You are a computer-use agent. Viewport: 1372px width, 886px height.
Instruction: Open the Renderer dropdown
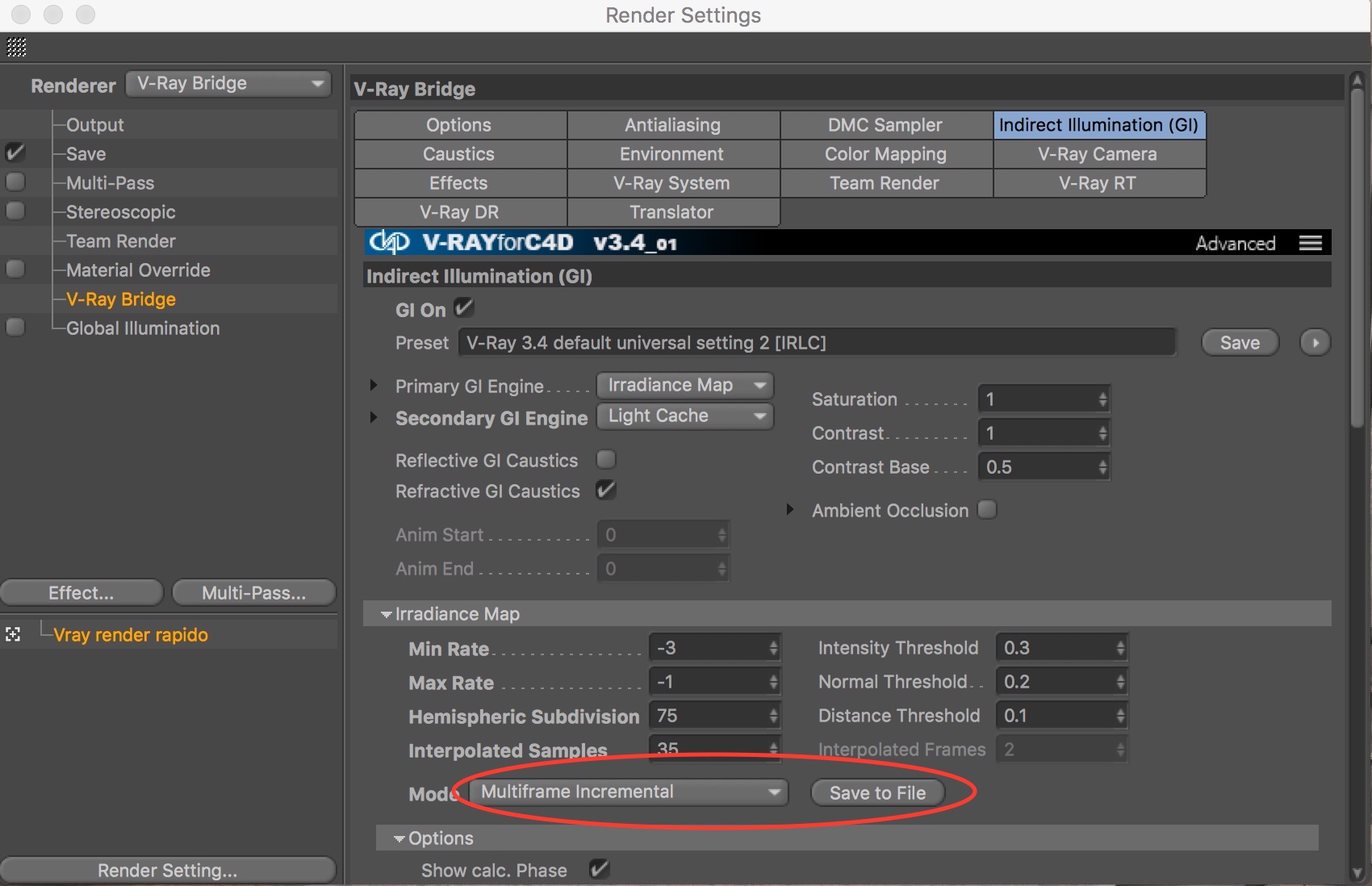point(229,83)
